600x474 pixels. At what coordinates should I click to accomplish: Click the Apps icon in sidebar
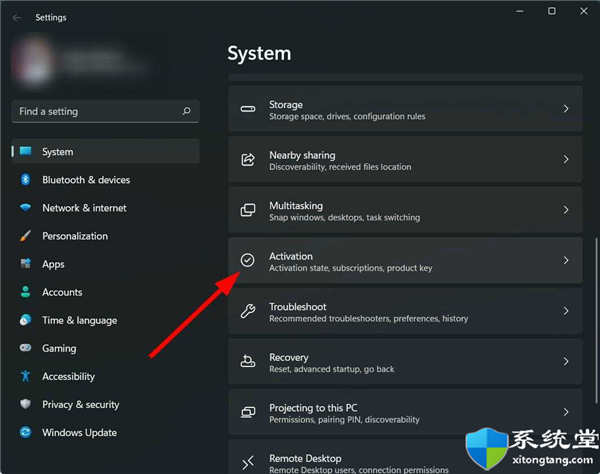click(x=26, y=264)
